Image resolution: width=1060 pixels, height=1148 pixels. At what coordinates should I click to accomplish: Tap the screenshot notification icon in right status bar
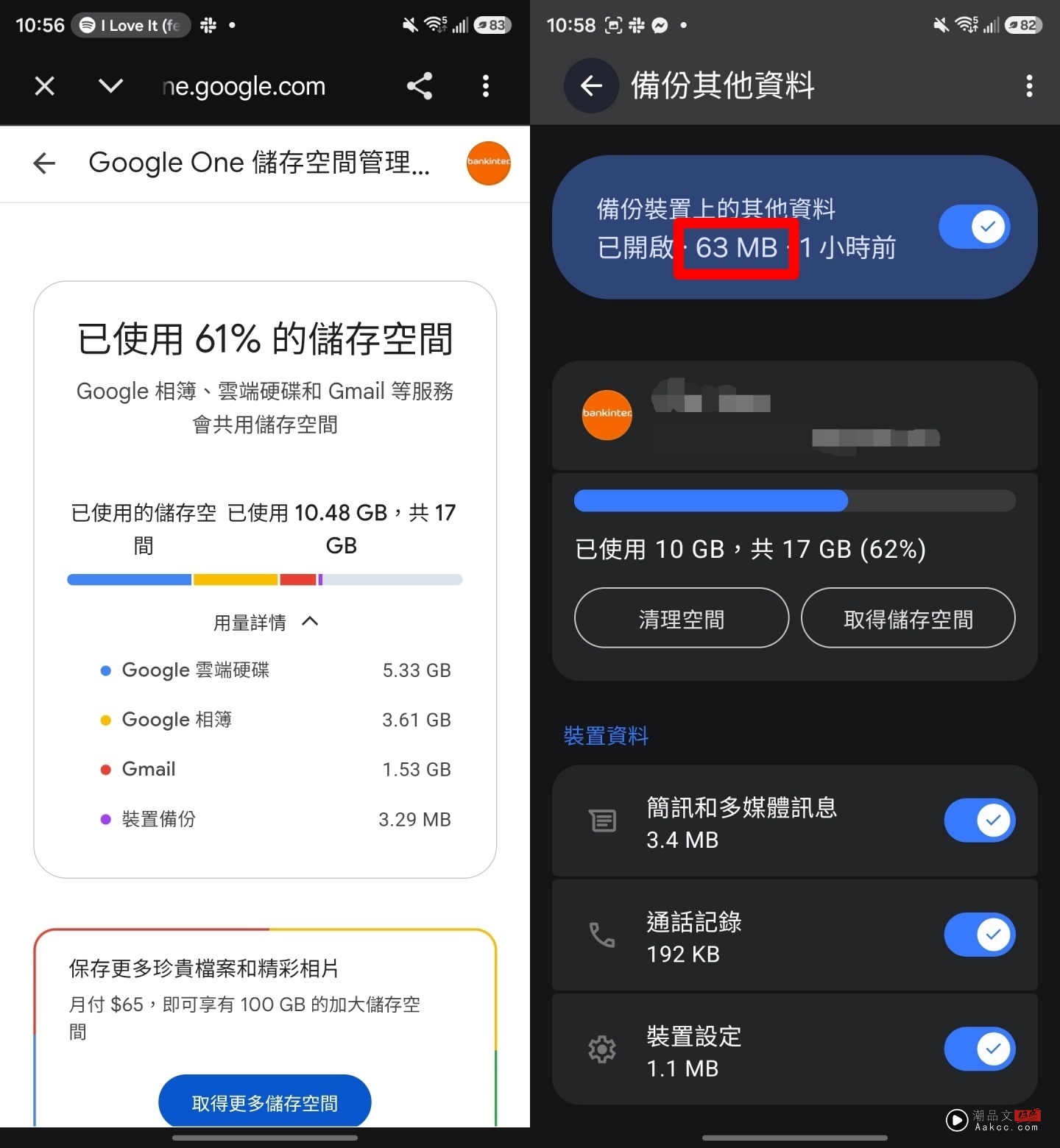coord(613,25)
